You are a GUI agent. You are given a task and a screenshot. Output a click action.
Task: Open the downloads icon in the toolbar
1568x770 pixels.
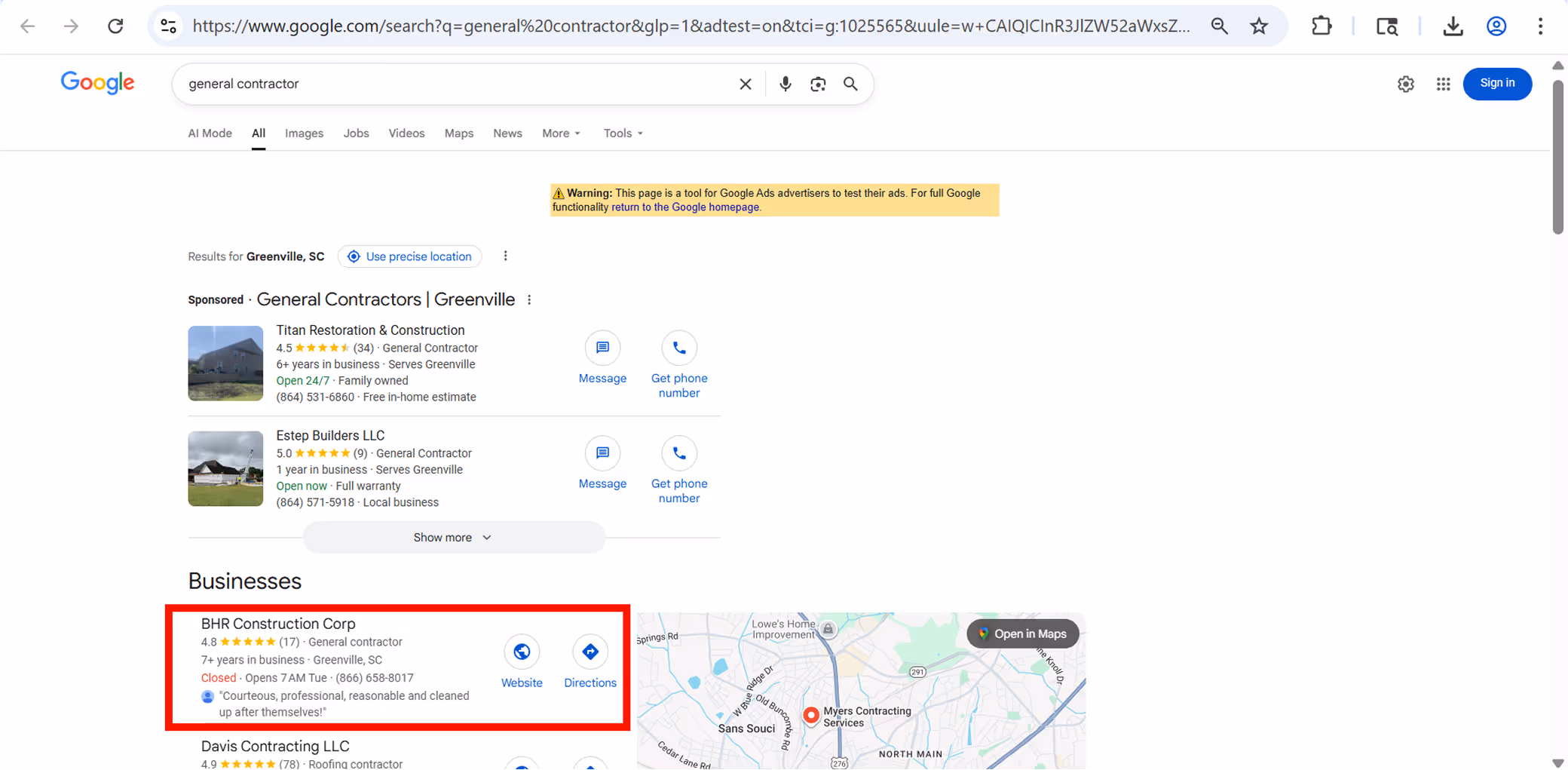pyautogui.click(x=1453, y=26)
